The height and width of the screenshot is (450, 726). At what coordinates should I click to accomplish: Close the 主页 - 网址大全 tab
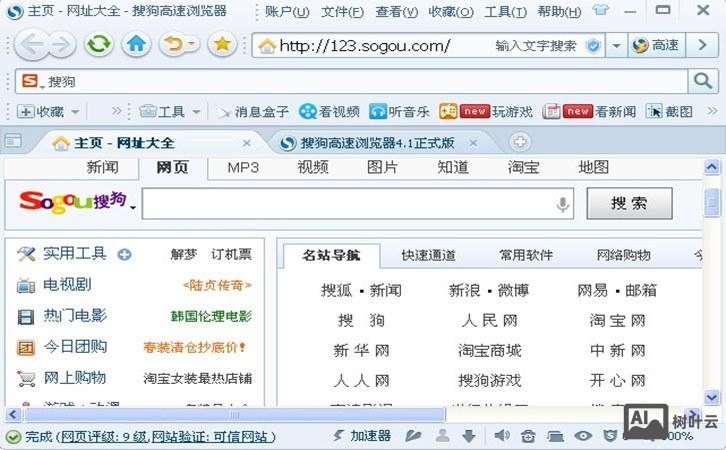(x=247, y=143)
